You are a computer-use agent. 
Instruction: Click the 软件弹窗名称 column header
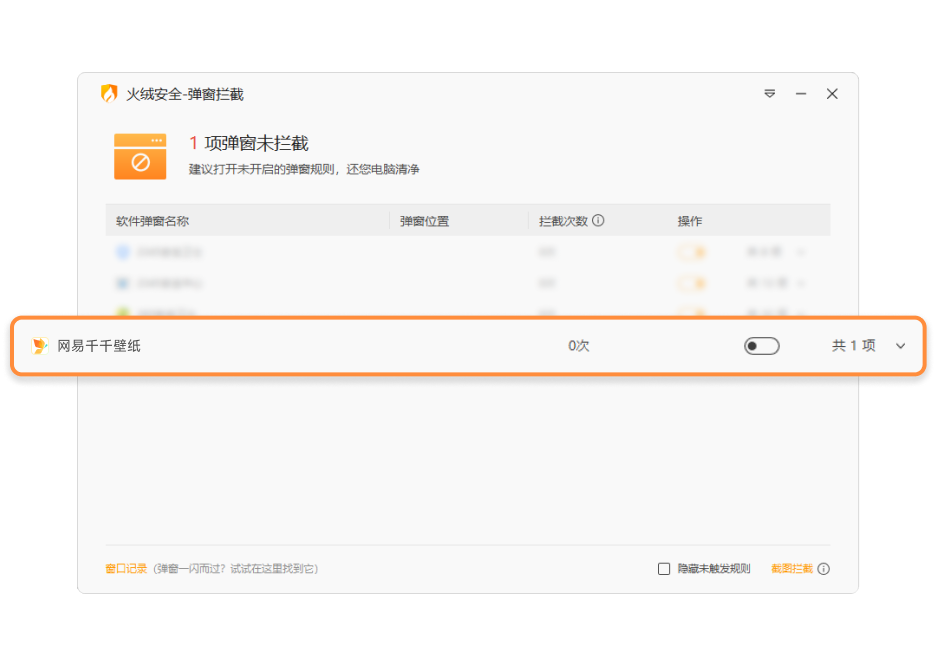(152, 221)
